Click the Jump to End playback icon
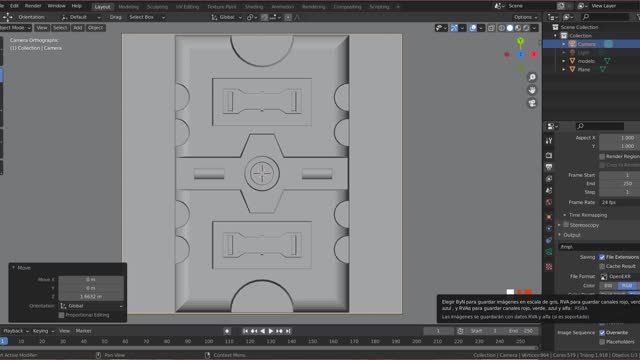Viewport: 640px width, 360px height. (x=288, y=331)
